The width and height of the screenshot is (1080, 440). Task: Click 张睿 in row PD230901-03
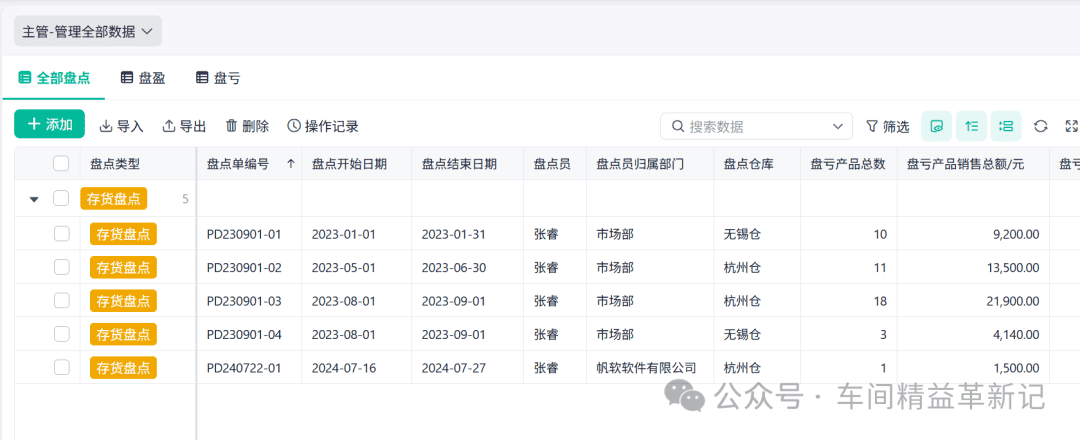coord(546,301)
